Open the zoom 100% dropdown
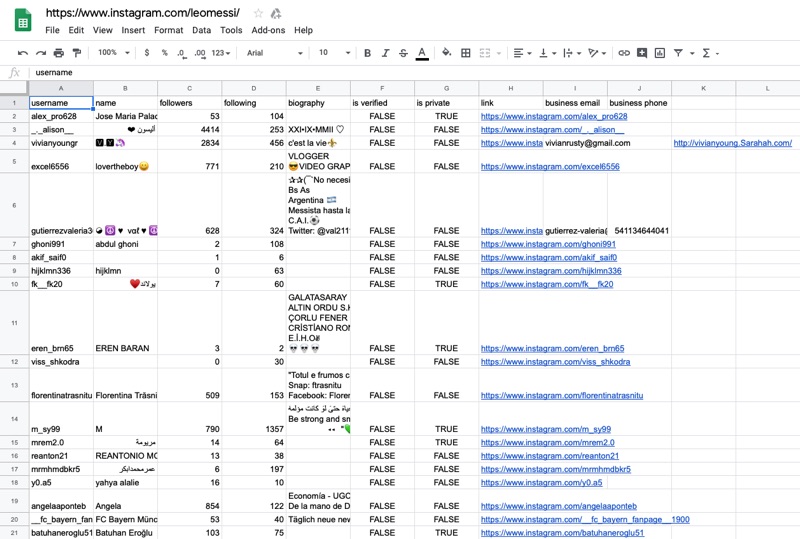Screen dimensions: 800x539 point(113,53)
